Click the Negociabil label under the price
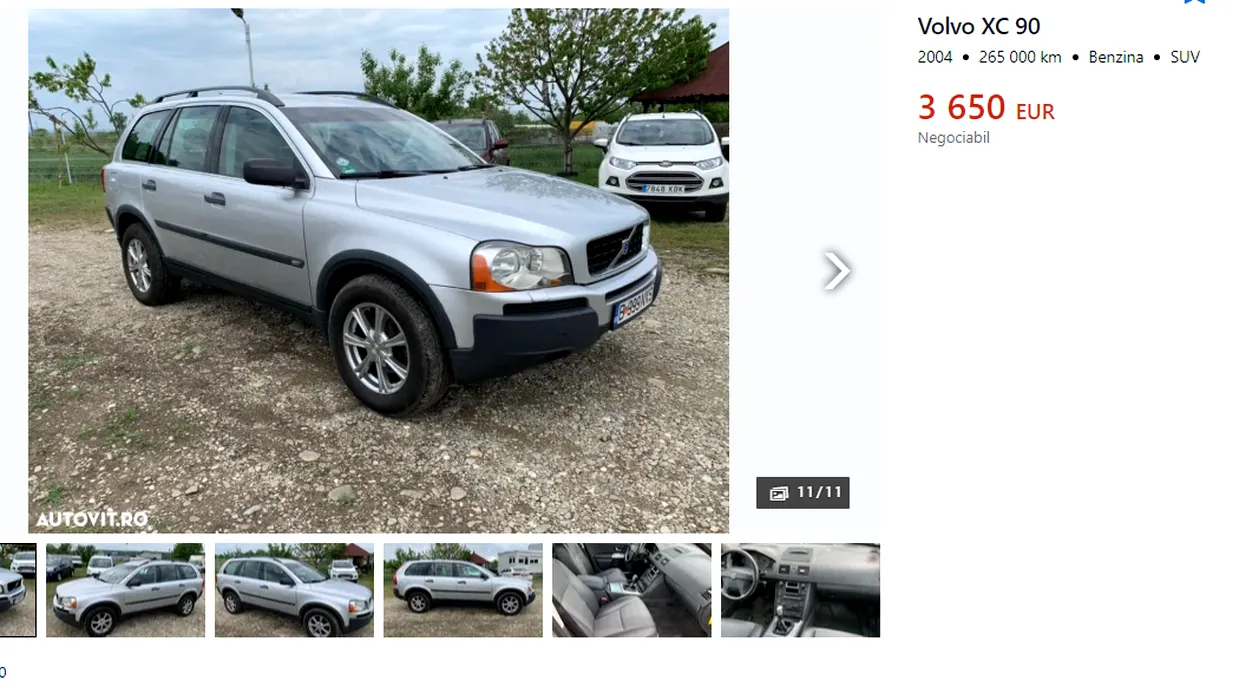Image resolution: width=1239 pixels, height=700 pixels. [x=954, y=138]
